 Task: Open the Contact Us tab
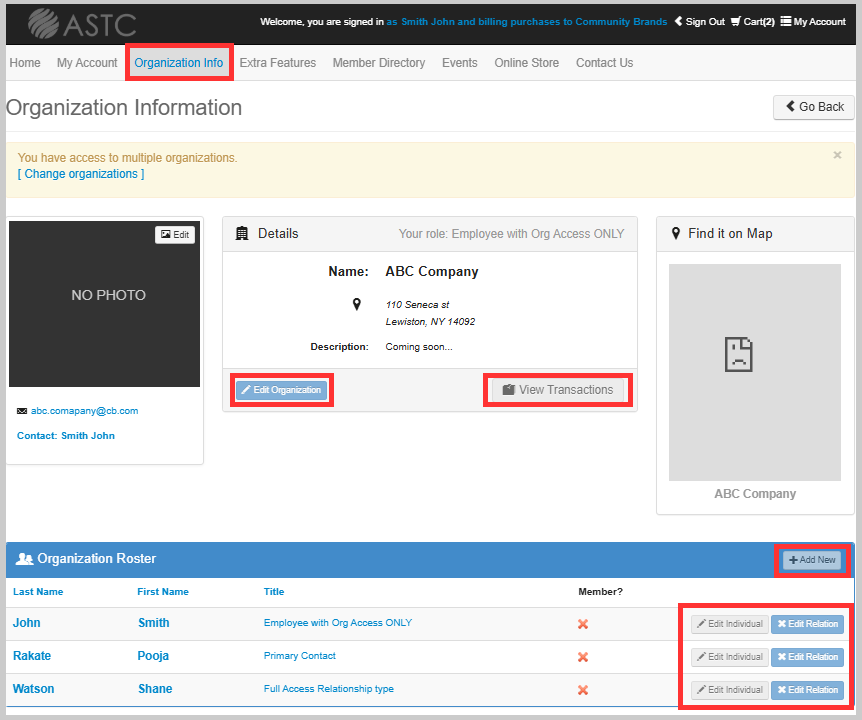click(x=604, y=63)
